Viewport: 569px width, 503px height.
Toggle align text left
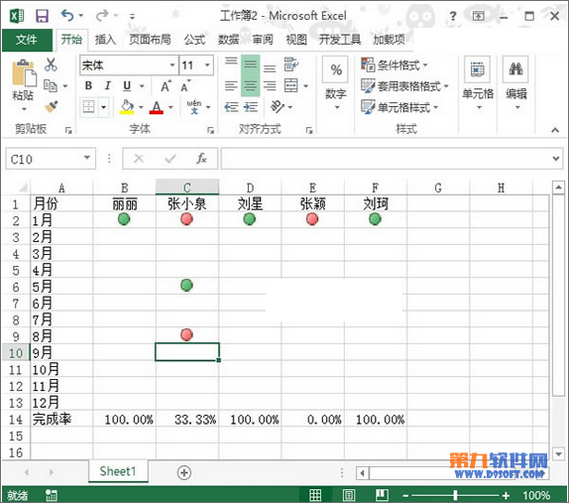click(231, 86)
